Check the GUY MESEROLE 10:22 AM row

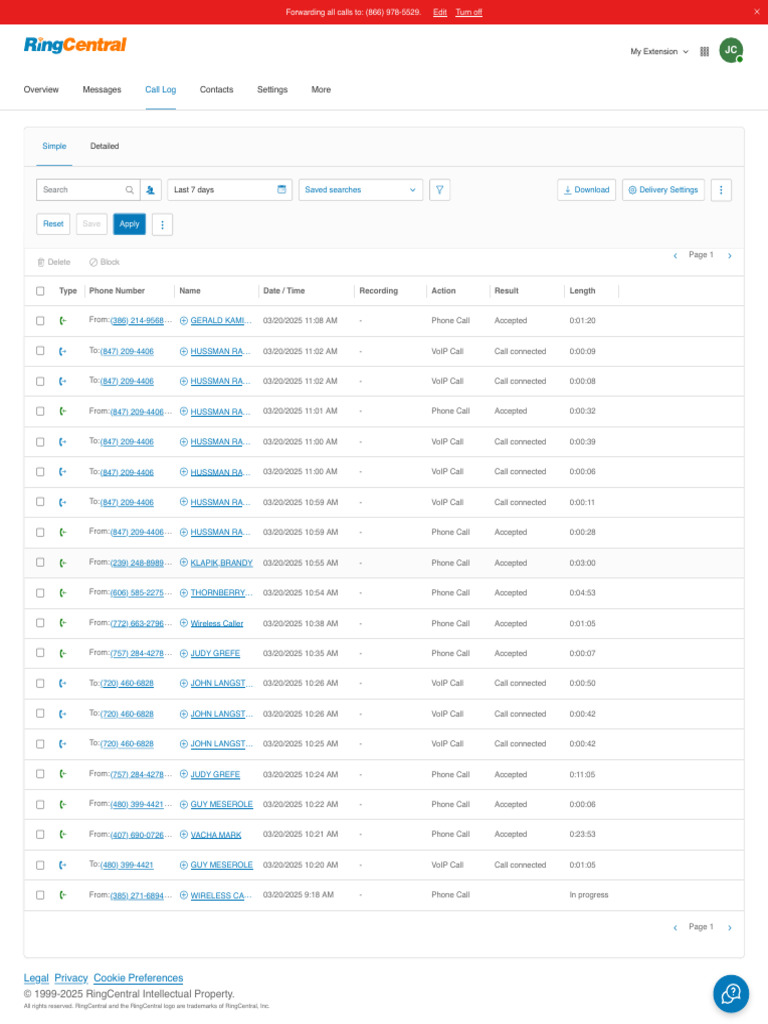click(40, 805)
